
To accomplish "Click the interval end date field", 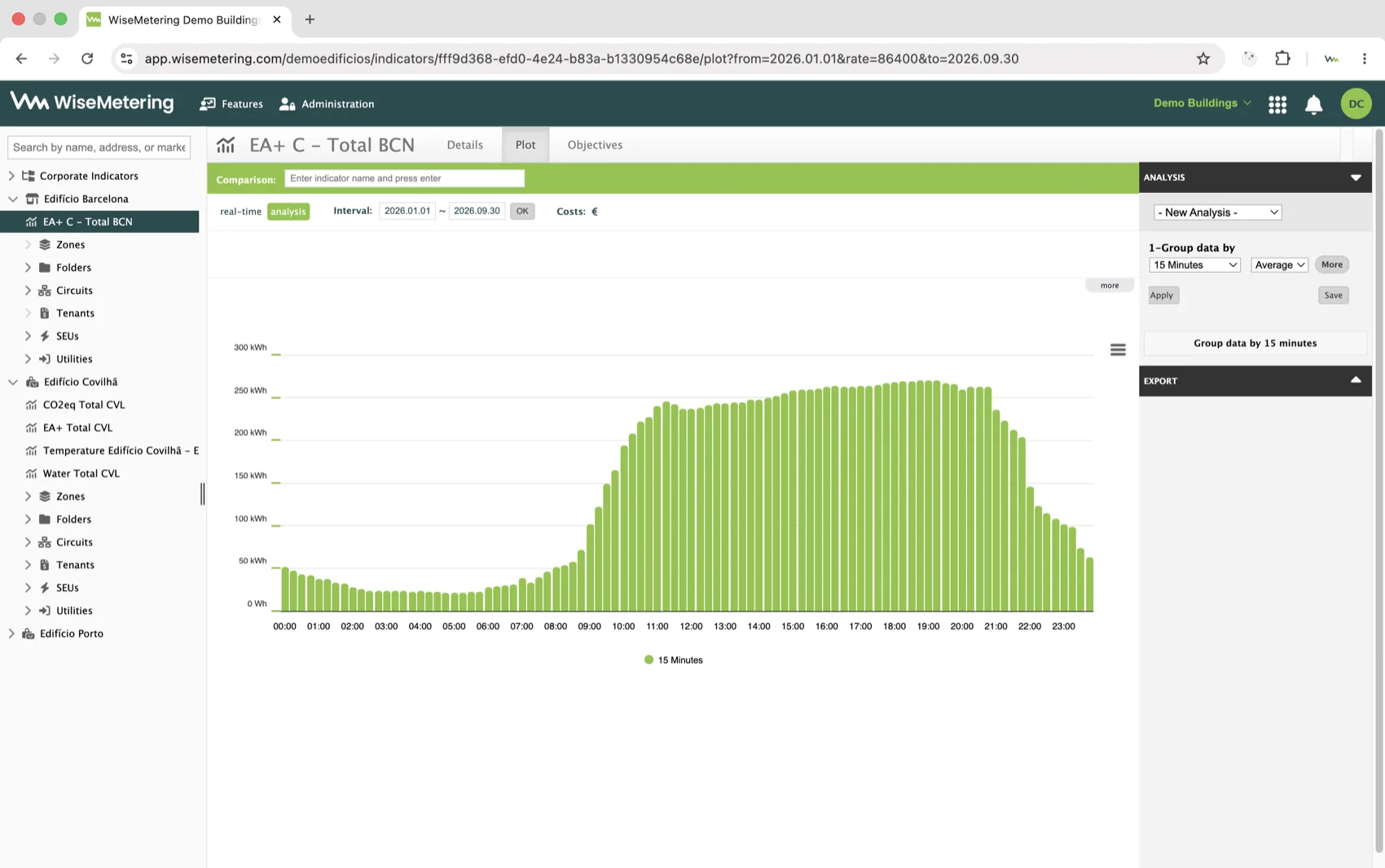I will click(477, 211).
